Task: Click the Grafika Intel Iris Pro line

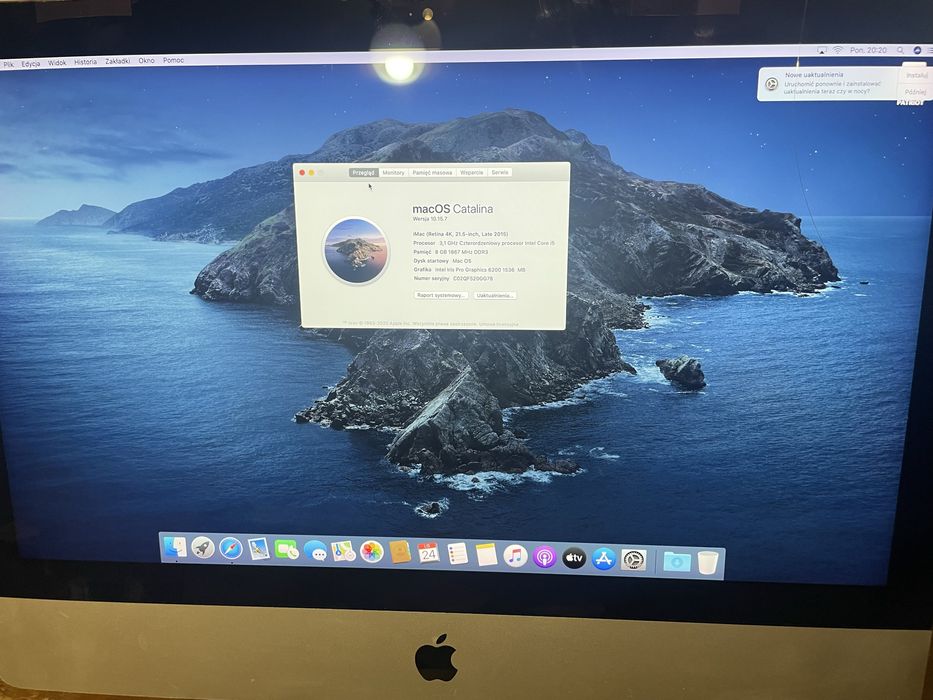Action: coord(469,270)
